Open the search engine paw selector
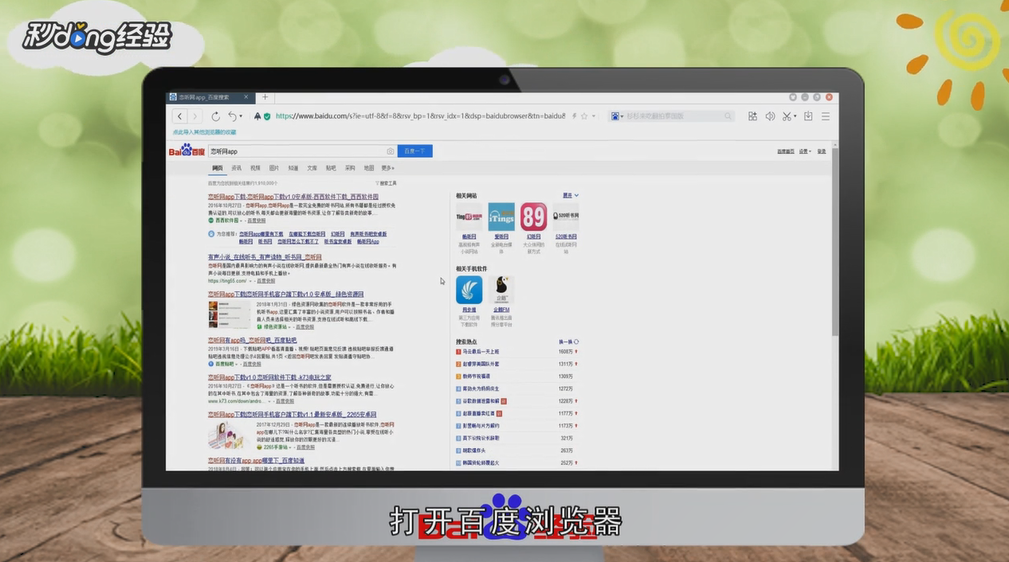The image size is (1009, 562). click(x=616, y=117)
